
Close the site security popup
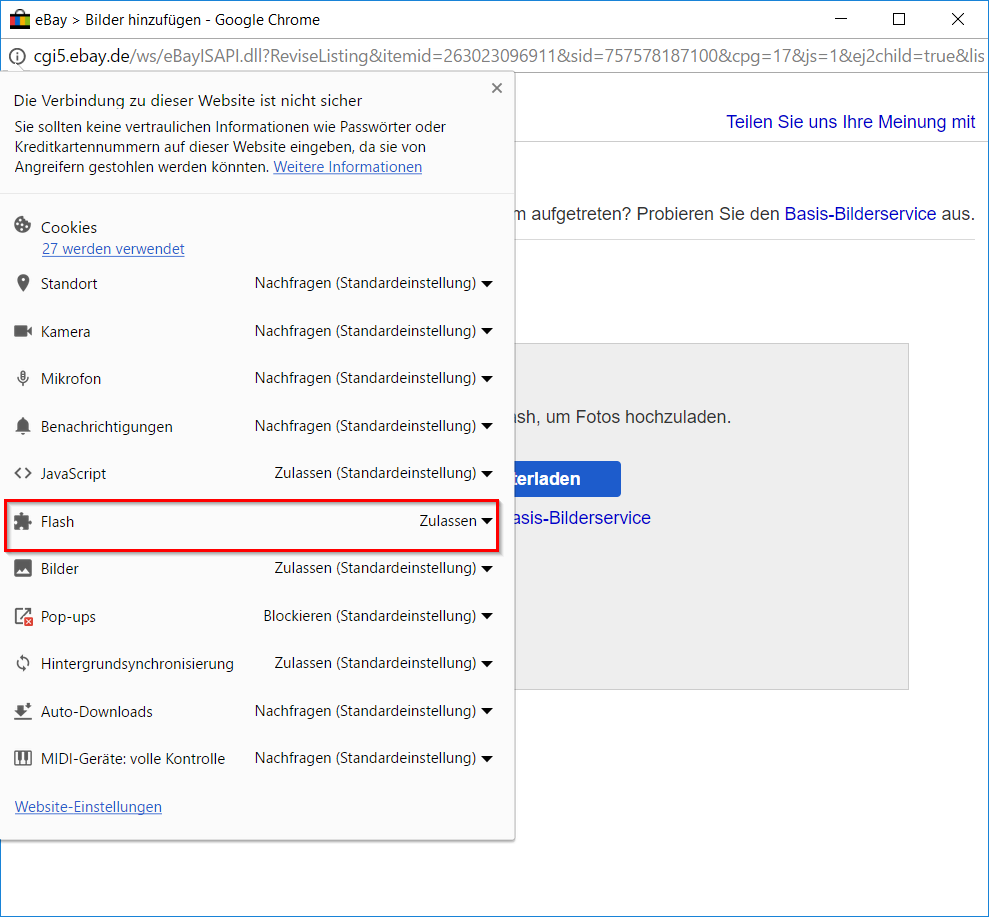[x=497, y=88]
